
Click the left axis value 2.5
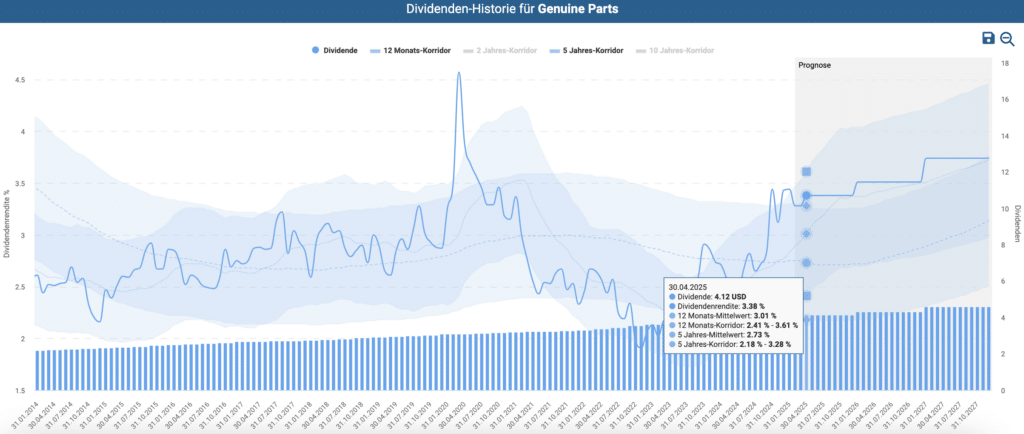[x=20, y=287]
